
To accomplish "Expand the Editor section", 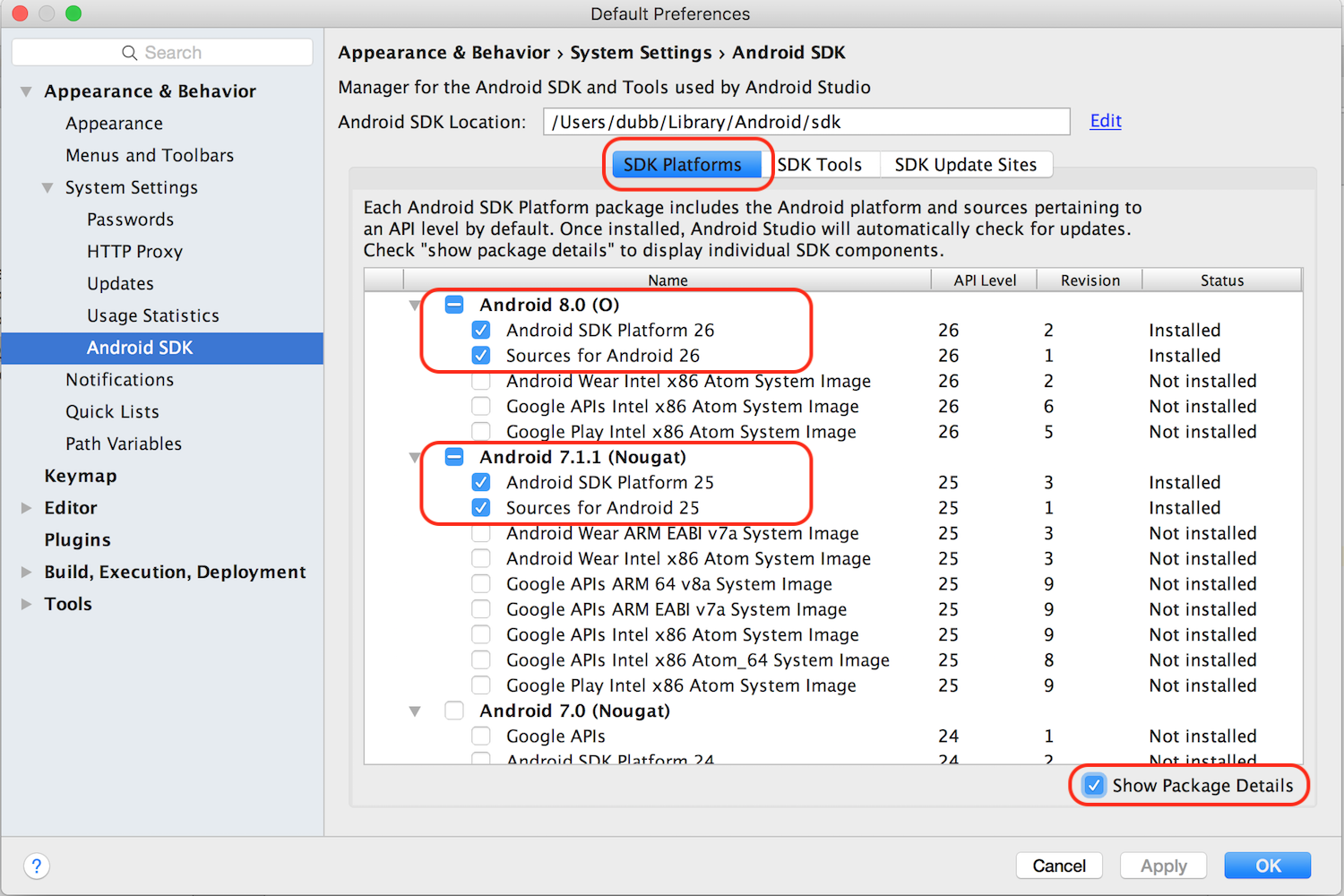I will (x=26, y=508).
